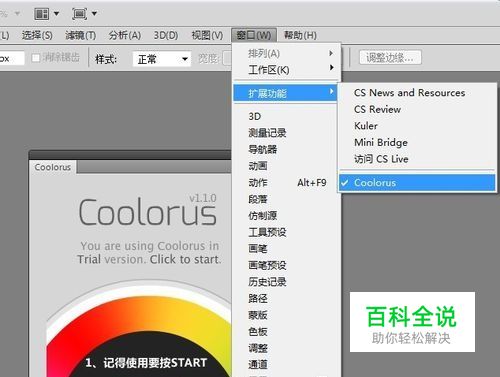Select the Coolorus panel tab
This screenshot has width=500, height=377.
[53, 167]
